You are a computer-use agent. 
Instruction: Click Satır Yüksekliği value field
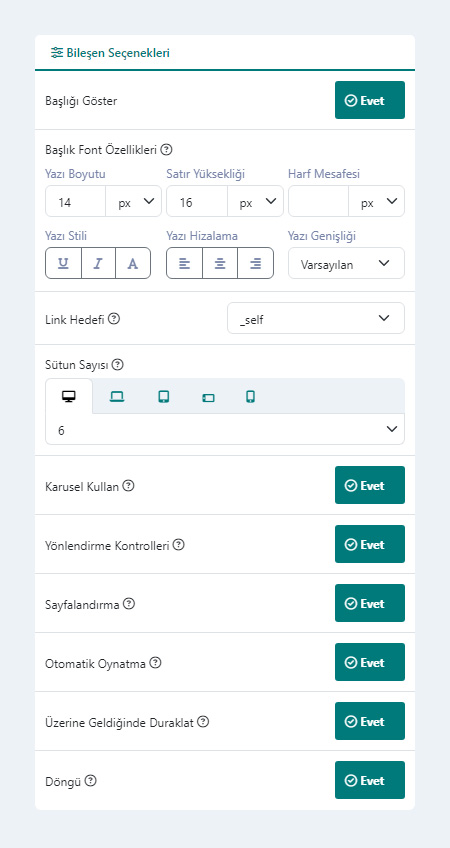[x=197, y=201]
